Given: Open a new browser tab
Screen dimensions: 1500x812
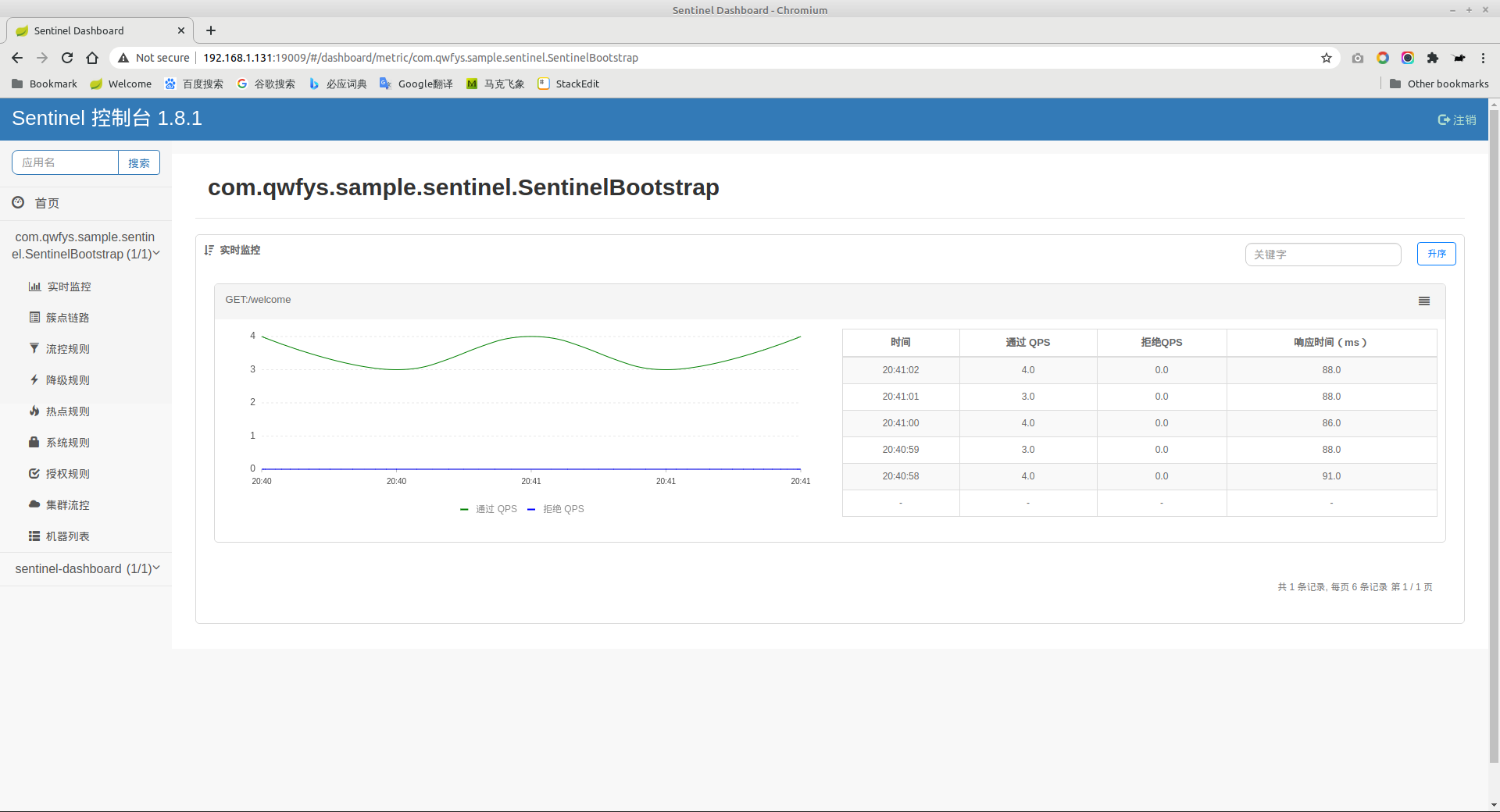Looking at the screenshot, I should 211,30.
